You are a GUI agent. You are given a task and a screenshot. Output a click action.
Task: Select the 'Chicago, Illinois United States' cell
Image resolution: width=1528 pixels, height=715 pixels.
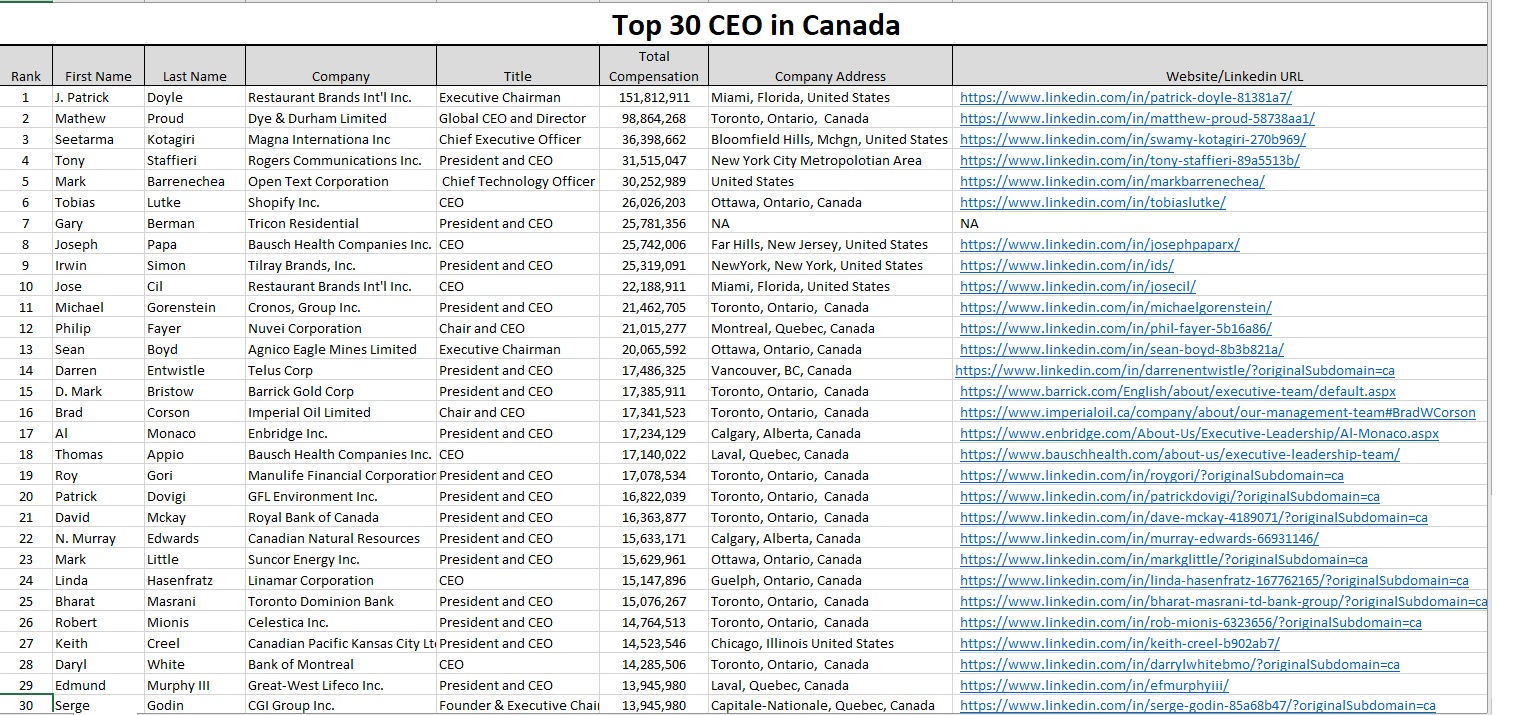pos(830,643)
